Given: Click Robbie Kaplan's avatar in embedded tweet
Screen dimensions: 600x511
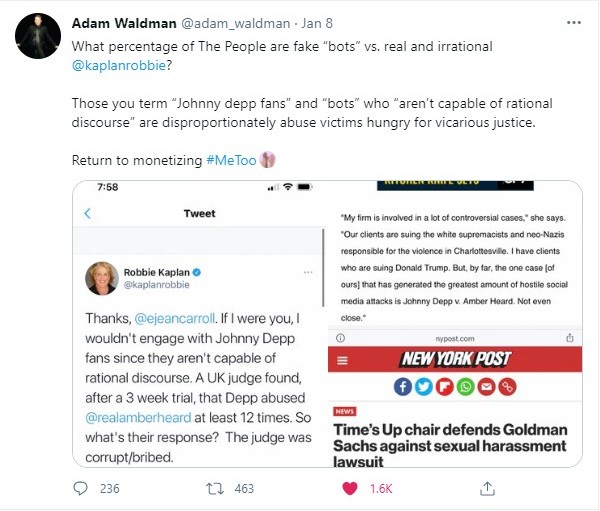Looking at the screenshot, I should pos(102,278).
